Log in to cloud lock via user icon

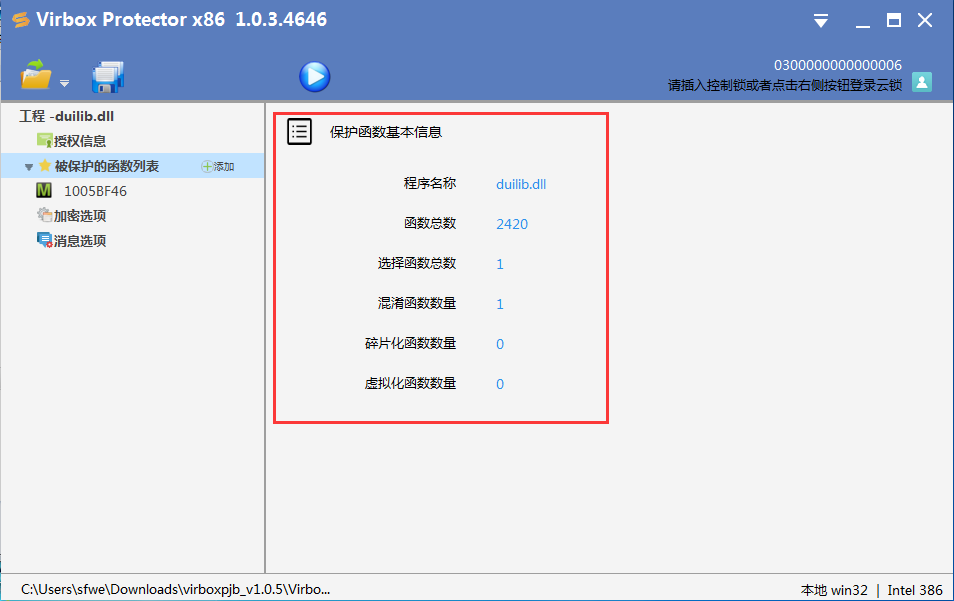coord(922,82)
